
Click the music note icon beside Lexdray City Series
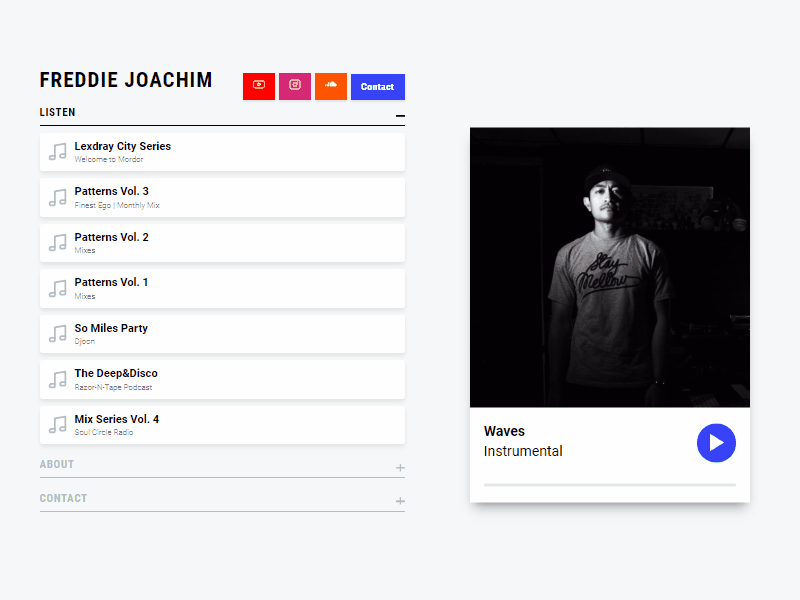point(57,151)
